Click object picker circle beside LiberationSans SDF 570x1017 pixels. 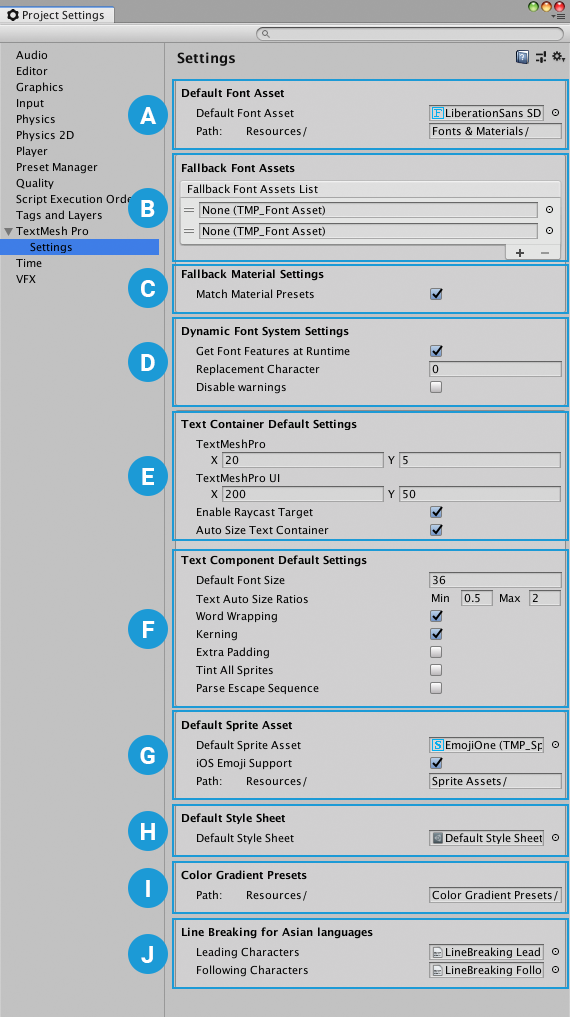(556, 113)
